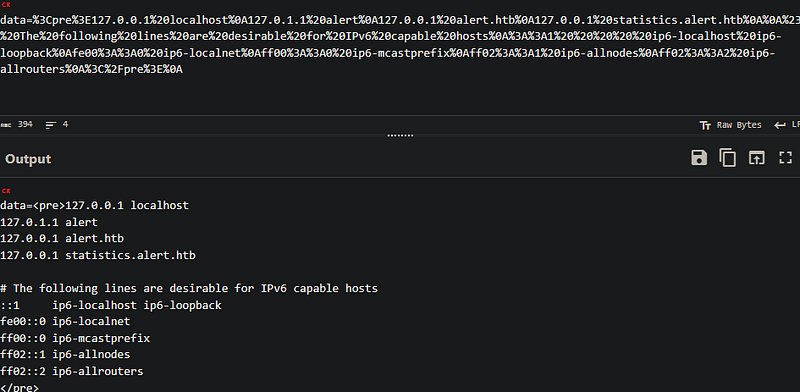Click the end-of-line arrow icon next to LF
The height and width of the screenshot is (392, 800).
(x=780, y=125)
